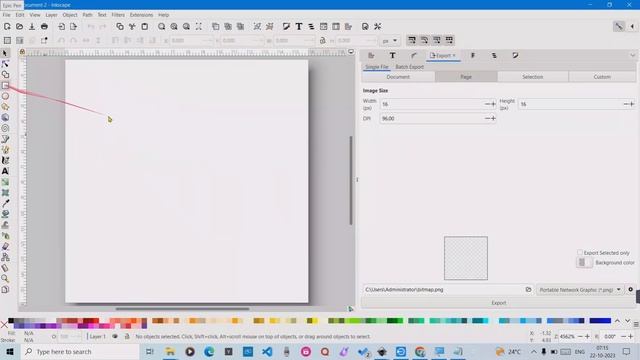Select the Zoom magnifier tool in toolbox

(5, 278)
